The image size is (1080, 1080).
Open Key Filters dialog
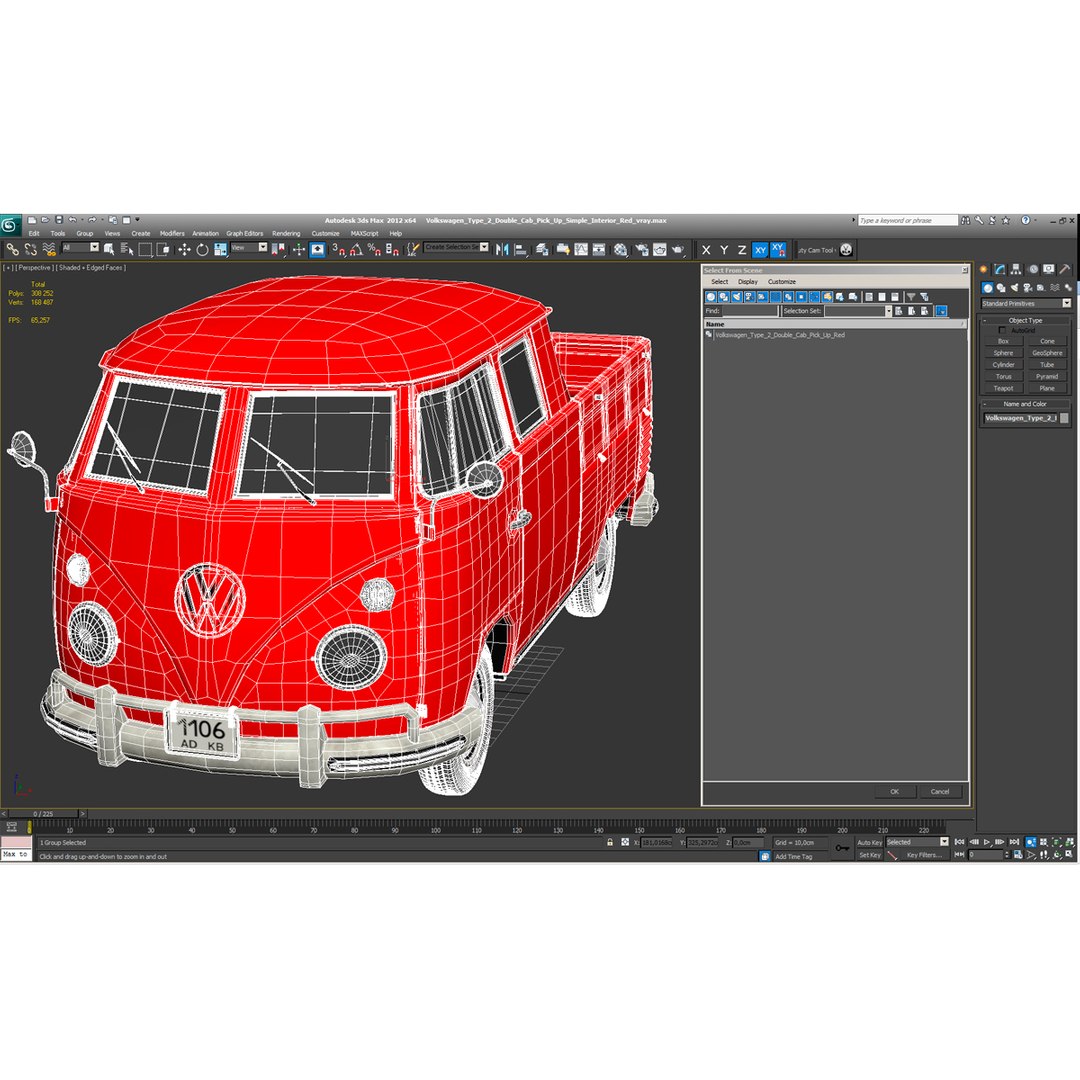point(924,855)
